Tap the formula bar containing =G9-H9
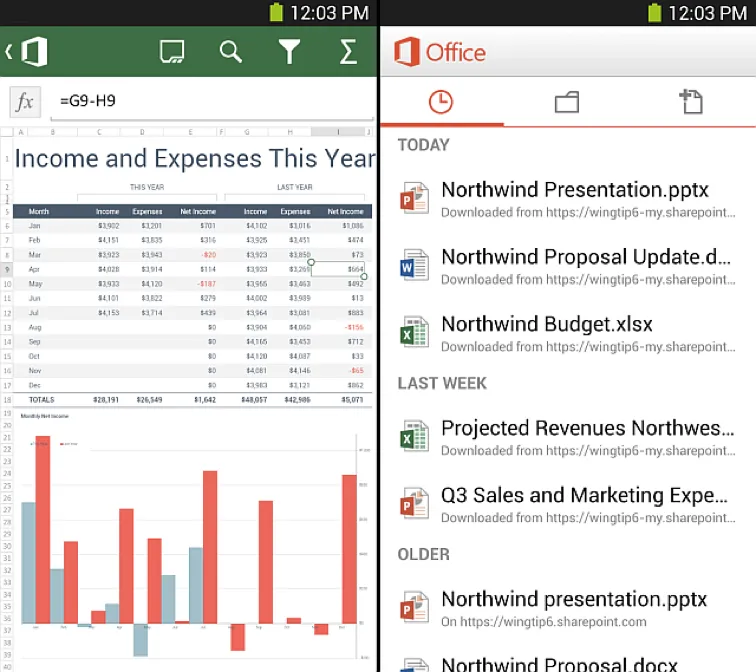Viewport: 756px width, 672px height. pyautogui.click(x=210, y=102)
